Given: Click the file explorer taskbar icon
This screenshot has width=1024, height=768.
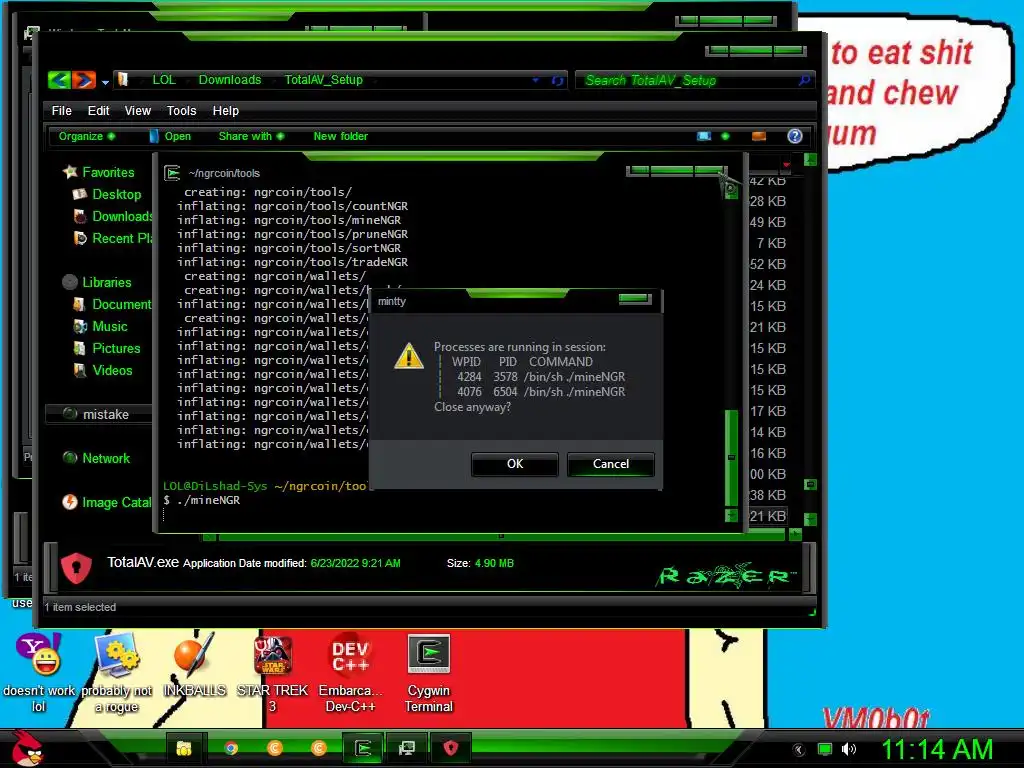Looking at the screenshot, I should click(x=184, y=748).
